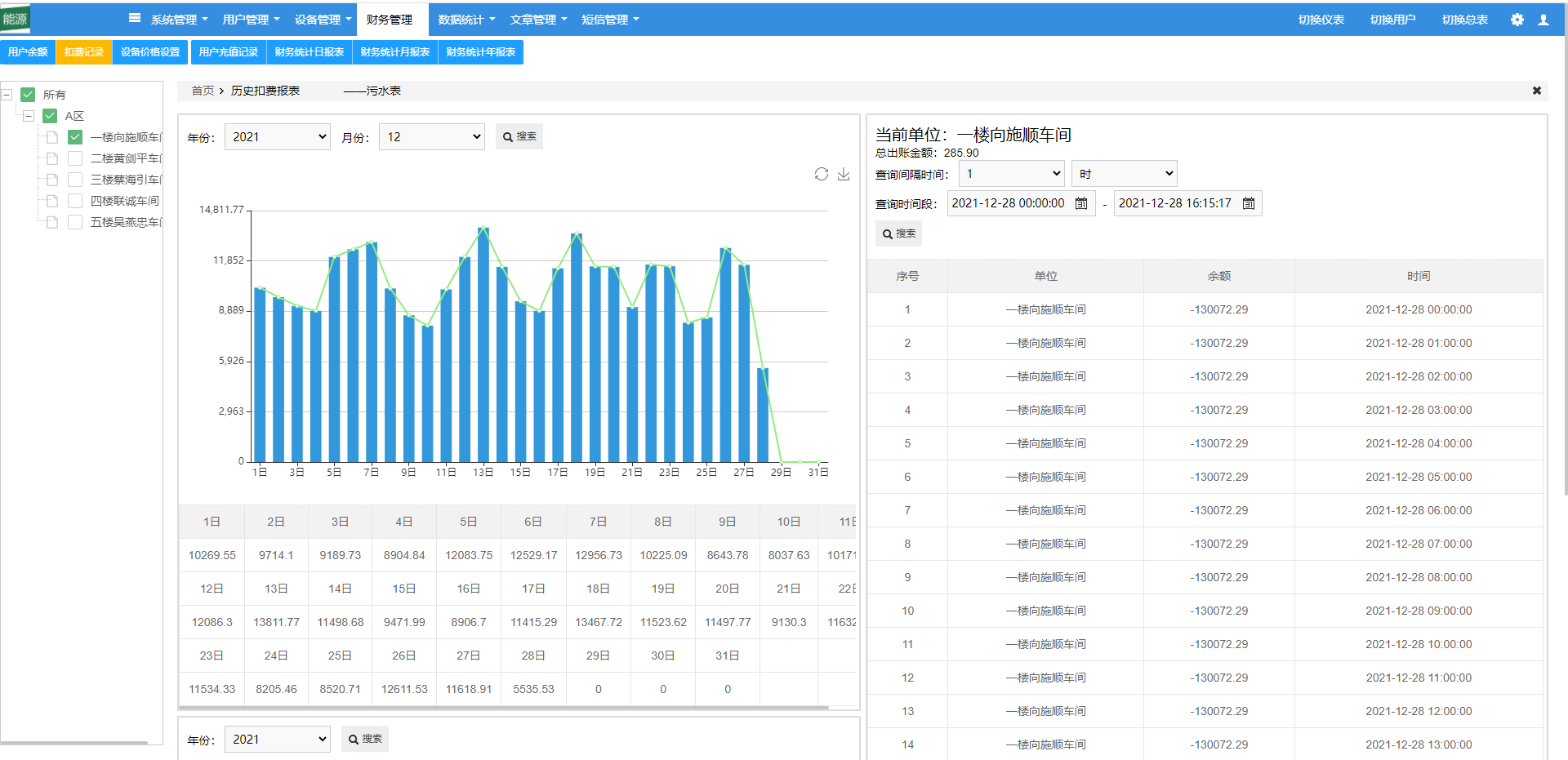Screen dimensions: 1568x760
Task: Click 切换总表 link
Action: 1465,20
